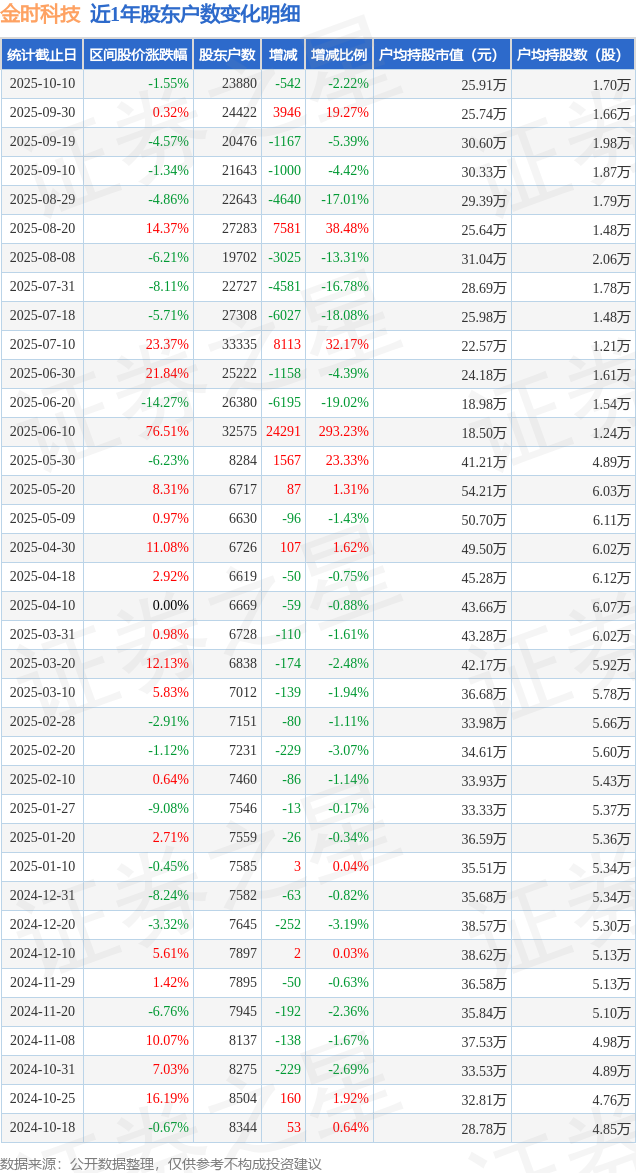Select the 2024-10-18 date cell

pos(42,1128)
